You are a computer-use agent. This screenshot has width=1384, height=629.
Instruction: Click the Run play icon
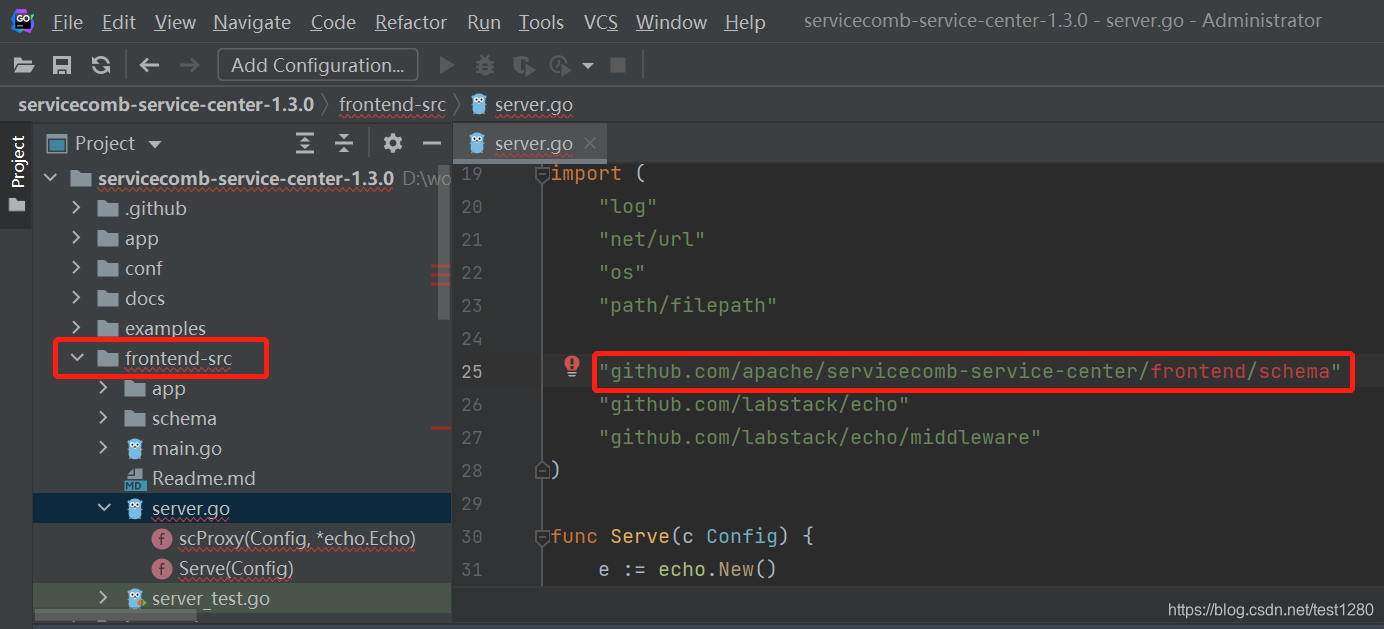coord(447,65)
